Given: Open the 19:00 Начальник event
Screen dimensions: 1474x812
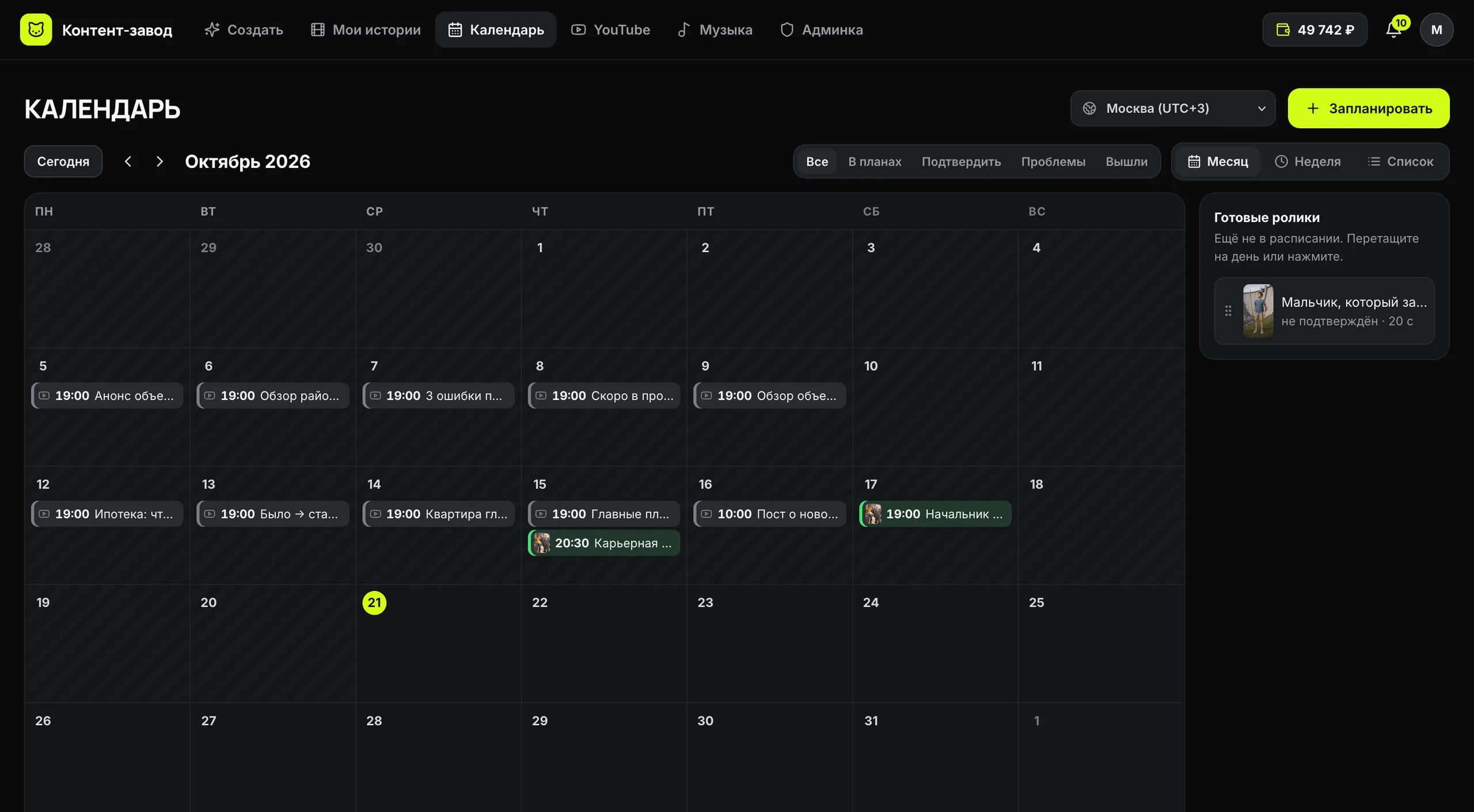Looking at the screenshot, I should (x=936, y=514).
